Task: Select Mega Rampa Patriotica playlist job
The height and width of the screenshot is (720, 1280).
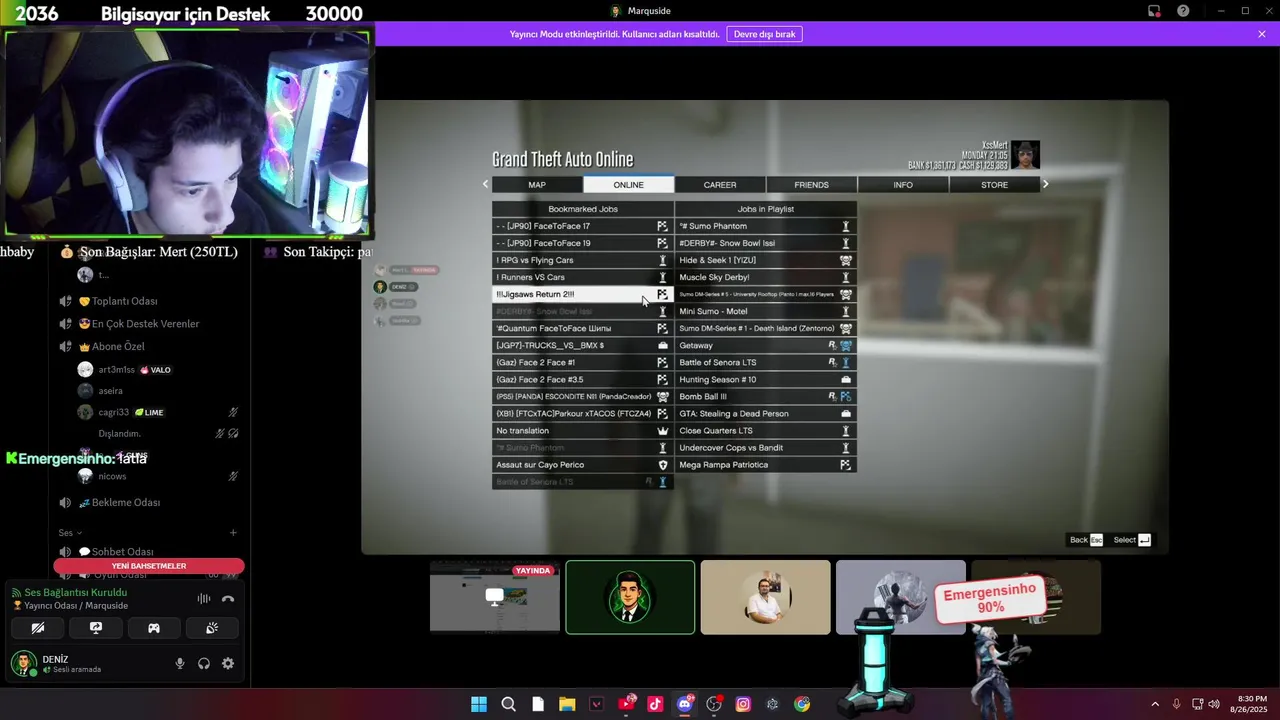Action: coord(766,465)
